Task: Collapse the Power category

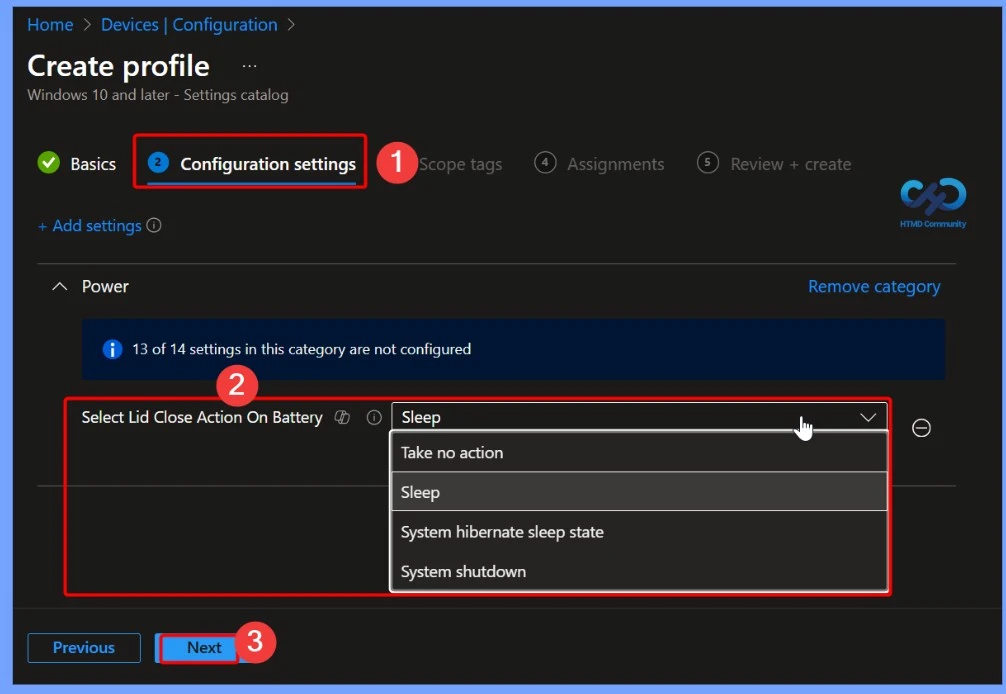Action: [x=59, y=286]
